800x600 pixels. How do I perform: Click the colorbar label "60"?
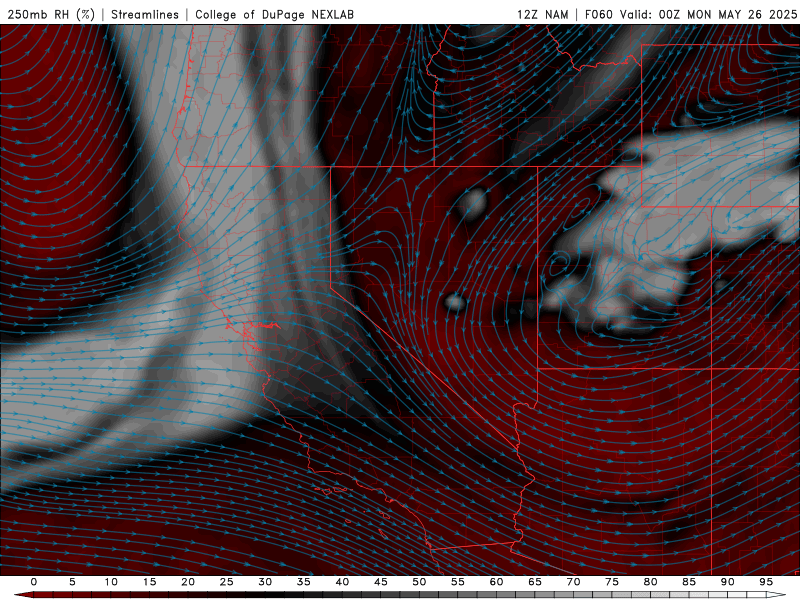point(496,582)
